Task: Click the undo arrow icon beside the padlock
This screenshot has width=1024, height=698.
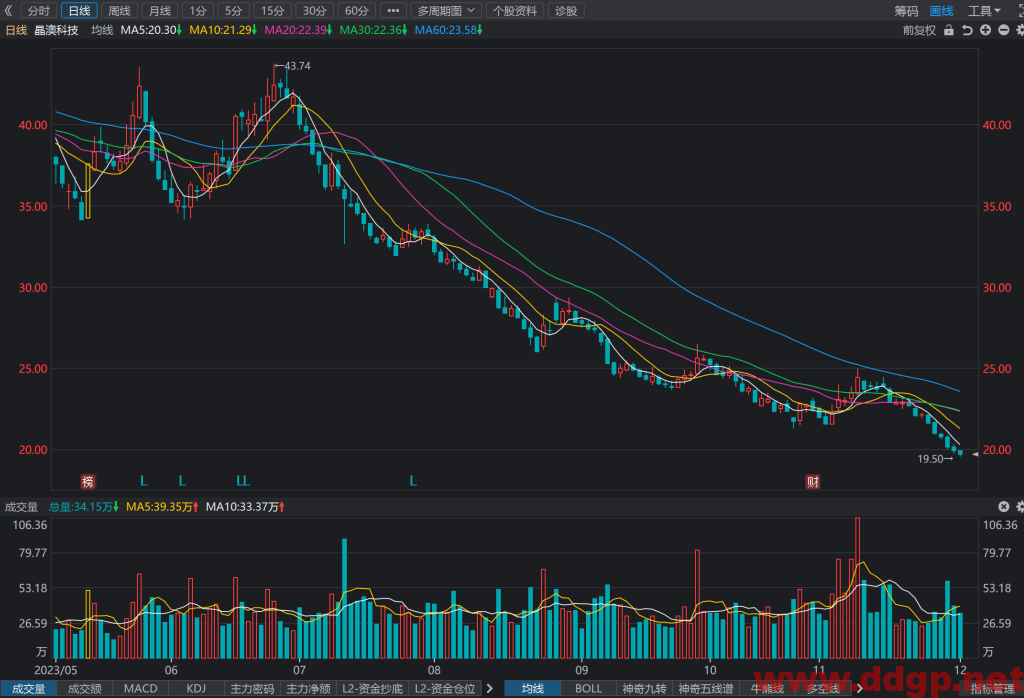Action: 967,30
